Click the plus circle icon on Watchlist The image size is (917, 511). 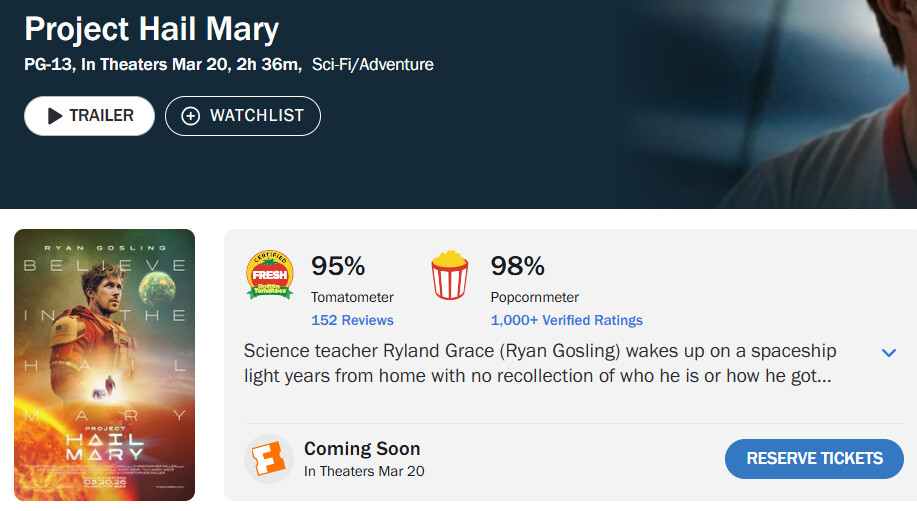tap(190, 116)
